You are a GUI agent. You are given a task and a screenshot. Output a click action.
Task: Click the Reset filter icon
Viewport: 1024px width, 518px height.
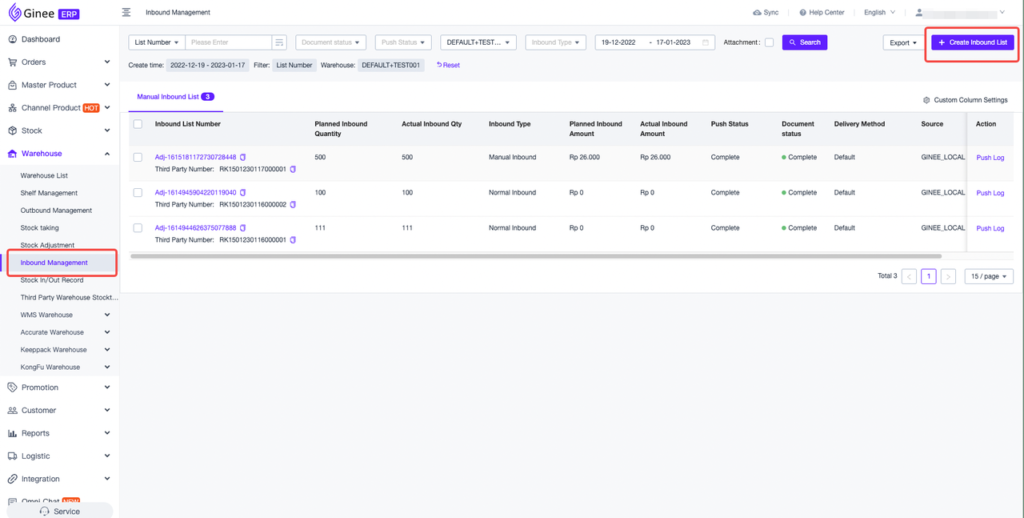(x=440, y=65)
